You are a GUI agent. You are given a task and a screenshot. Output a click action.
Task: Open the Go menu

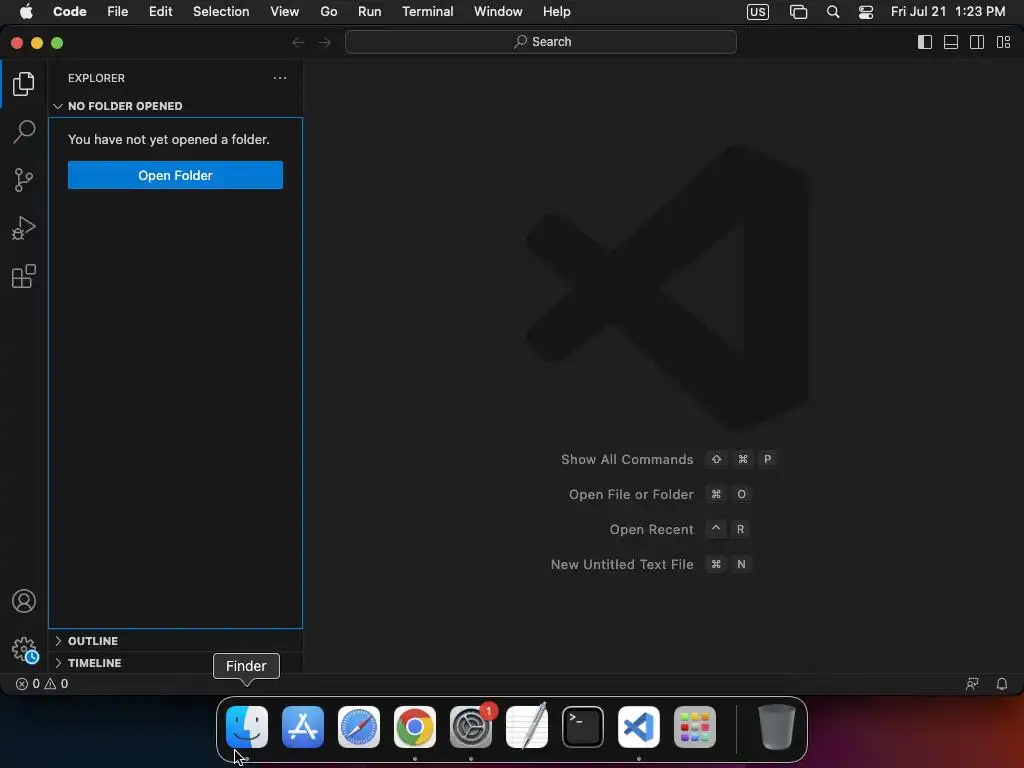(328, 12)
